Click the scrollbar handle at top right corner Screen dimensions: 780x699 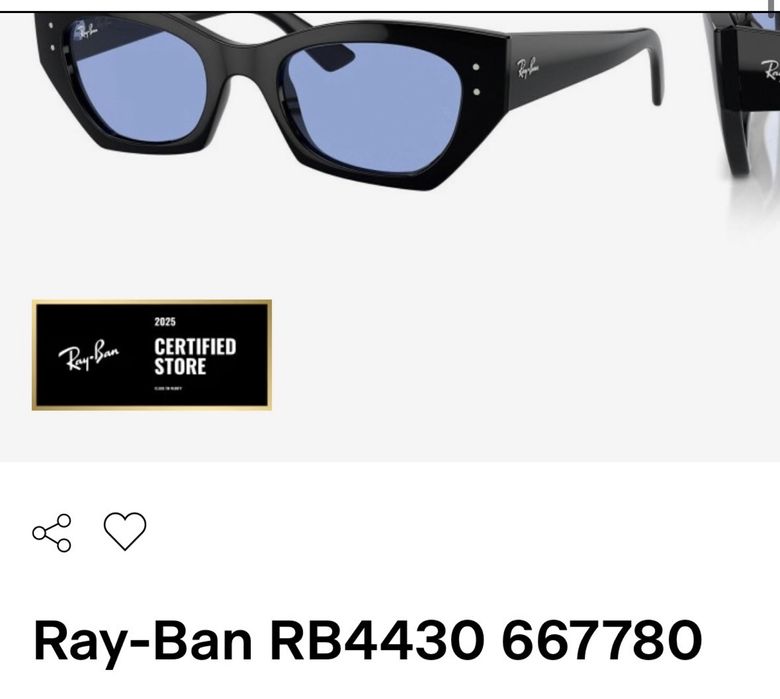774,7
